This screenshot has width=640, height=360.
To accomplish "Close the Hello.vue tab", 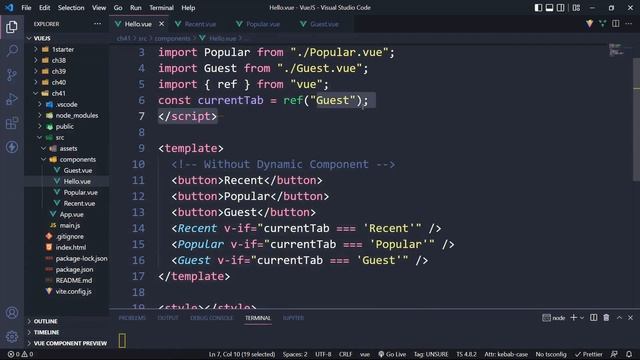I will tap(162, 24).
